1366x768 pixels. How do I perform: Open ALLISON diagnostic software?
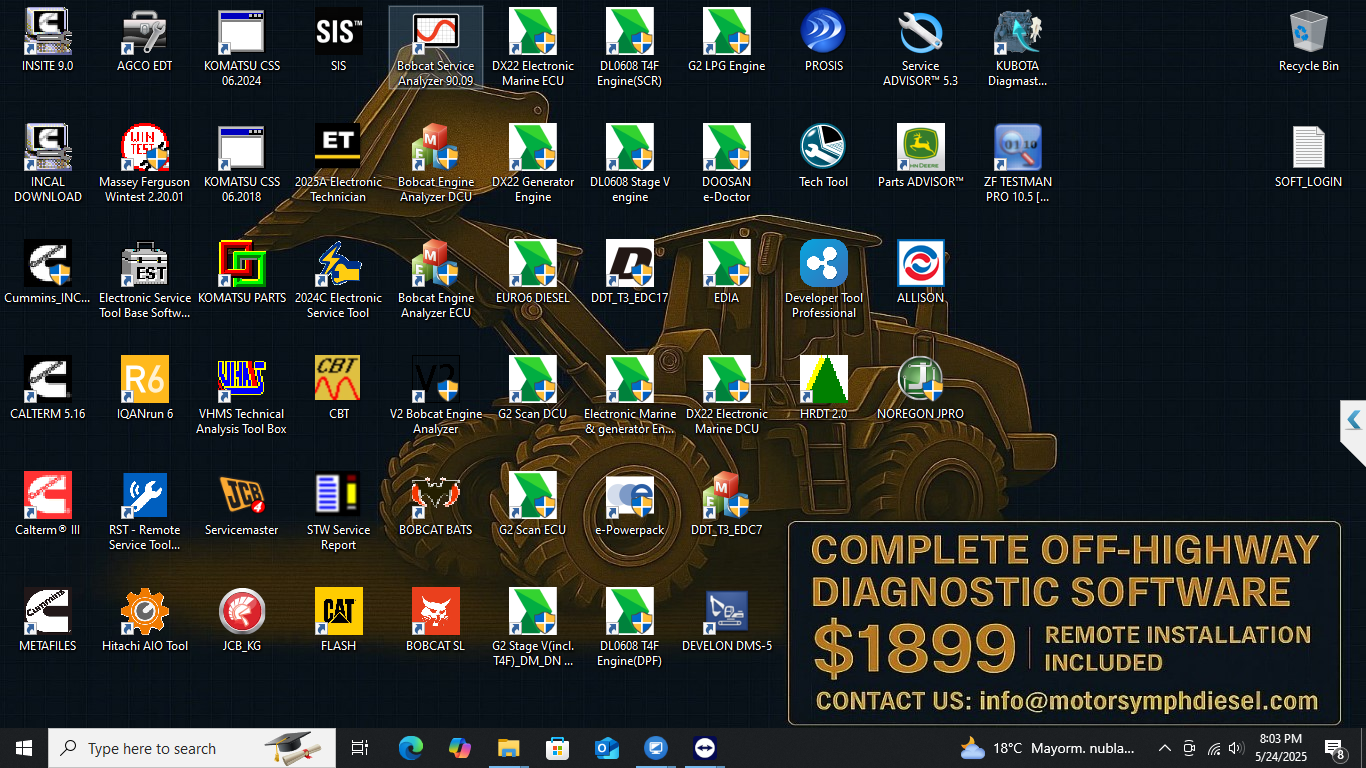pyautogui.click(x=920, y=264)
